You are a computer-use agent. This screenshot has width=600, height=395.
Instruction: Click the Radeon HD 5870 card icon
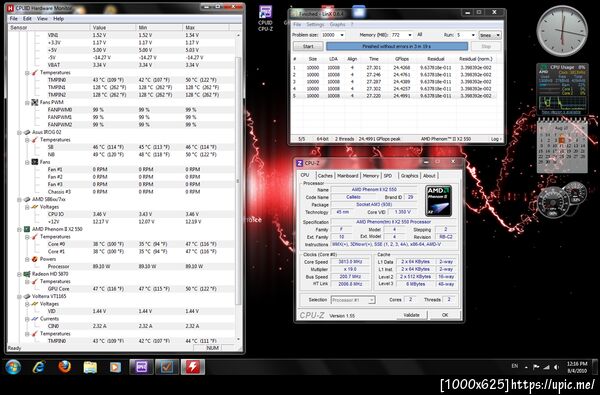27,274
